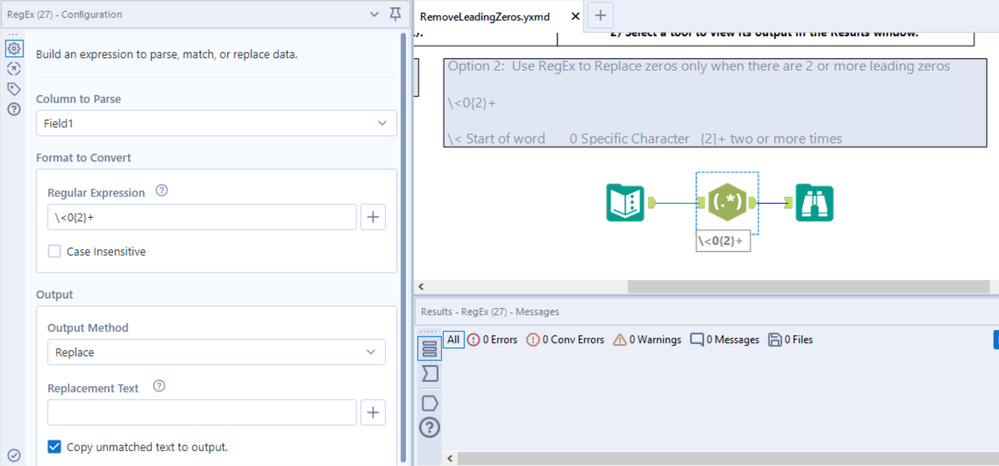The image size is (999, 466).
Task: Open the Results window help icon
Action: pyautogui.click(x=430, y=427)
